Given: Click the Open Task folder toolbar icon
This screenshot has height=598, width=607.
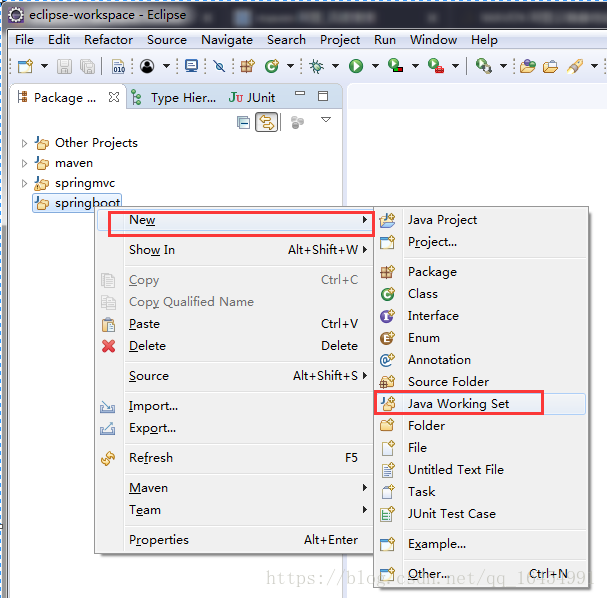Looking at the screenshot, I should point(550,66).
